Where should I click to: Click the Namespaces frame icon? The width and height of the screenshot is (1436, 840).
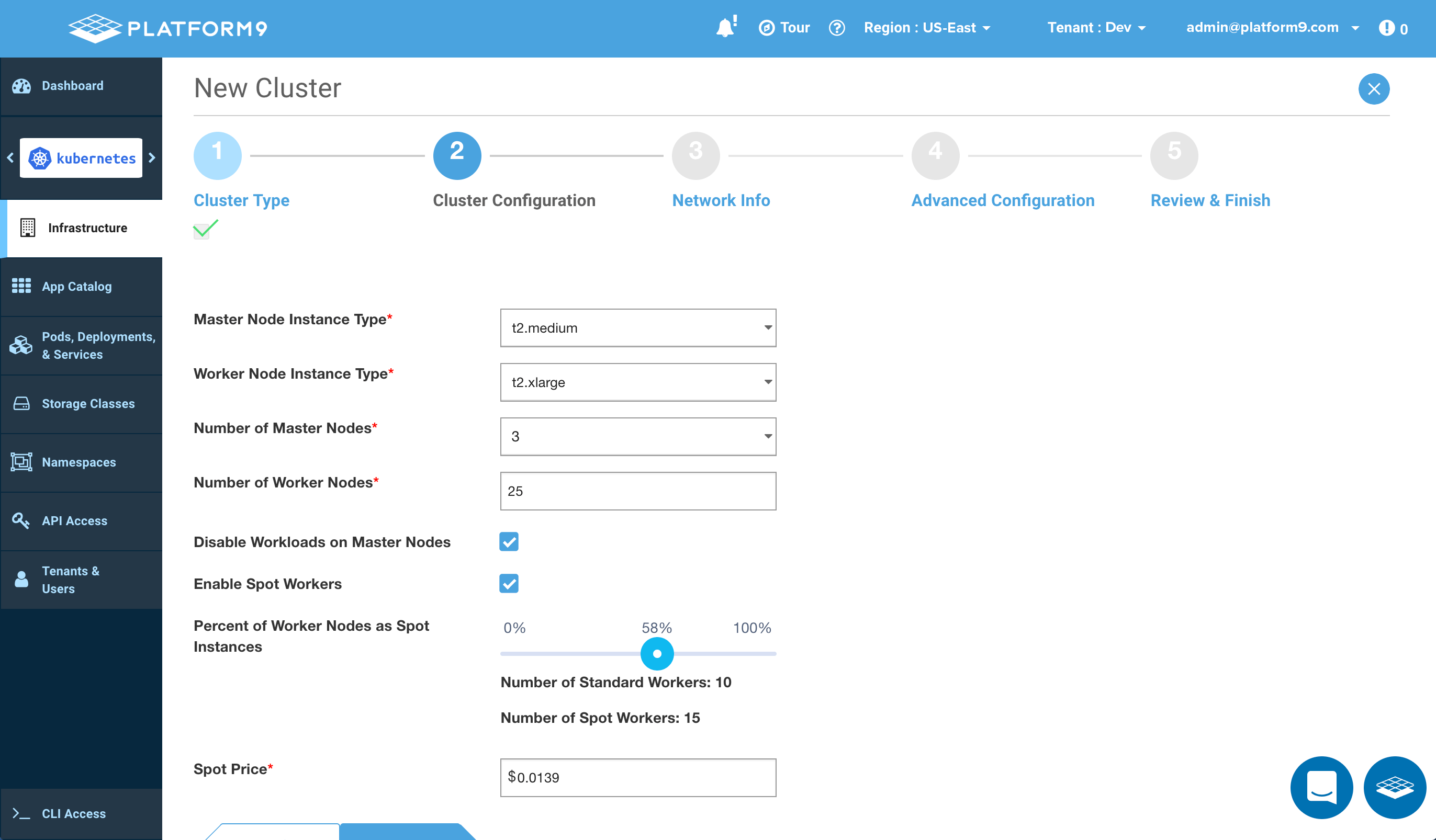tap(21, 462)
